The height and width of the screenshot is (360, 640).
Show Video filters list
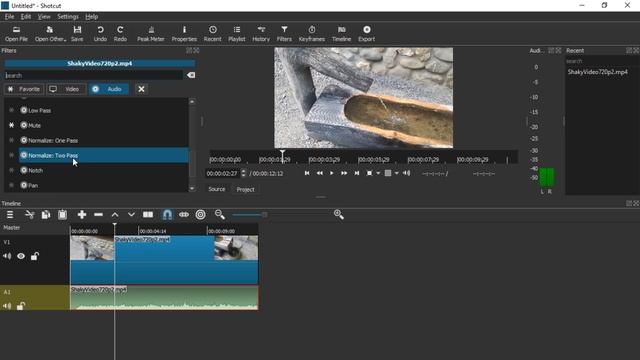coord(66,89)
